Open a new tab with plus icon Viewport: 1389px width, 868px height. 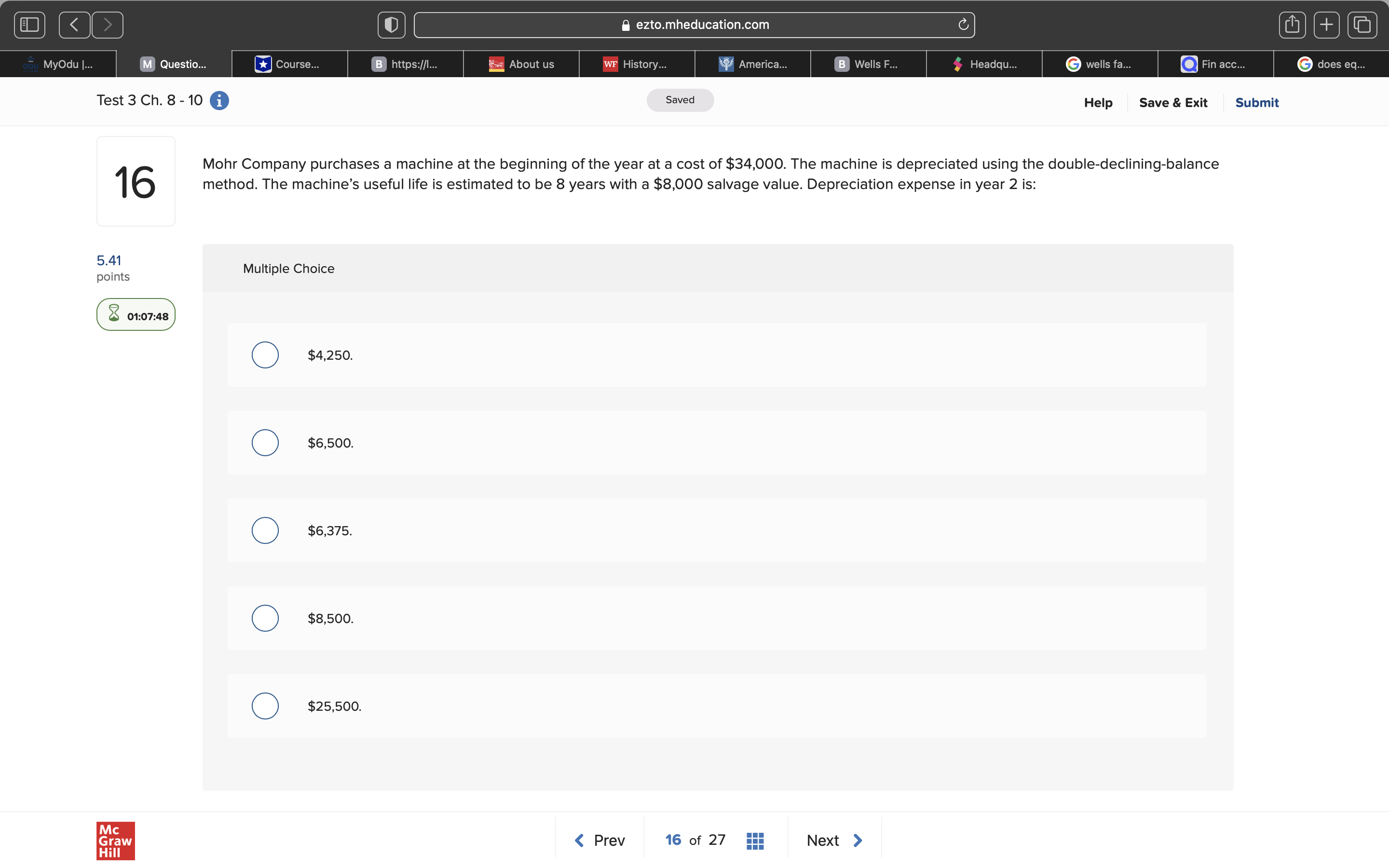pos(1326,25)
